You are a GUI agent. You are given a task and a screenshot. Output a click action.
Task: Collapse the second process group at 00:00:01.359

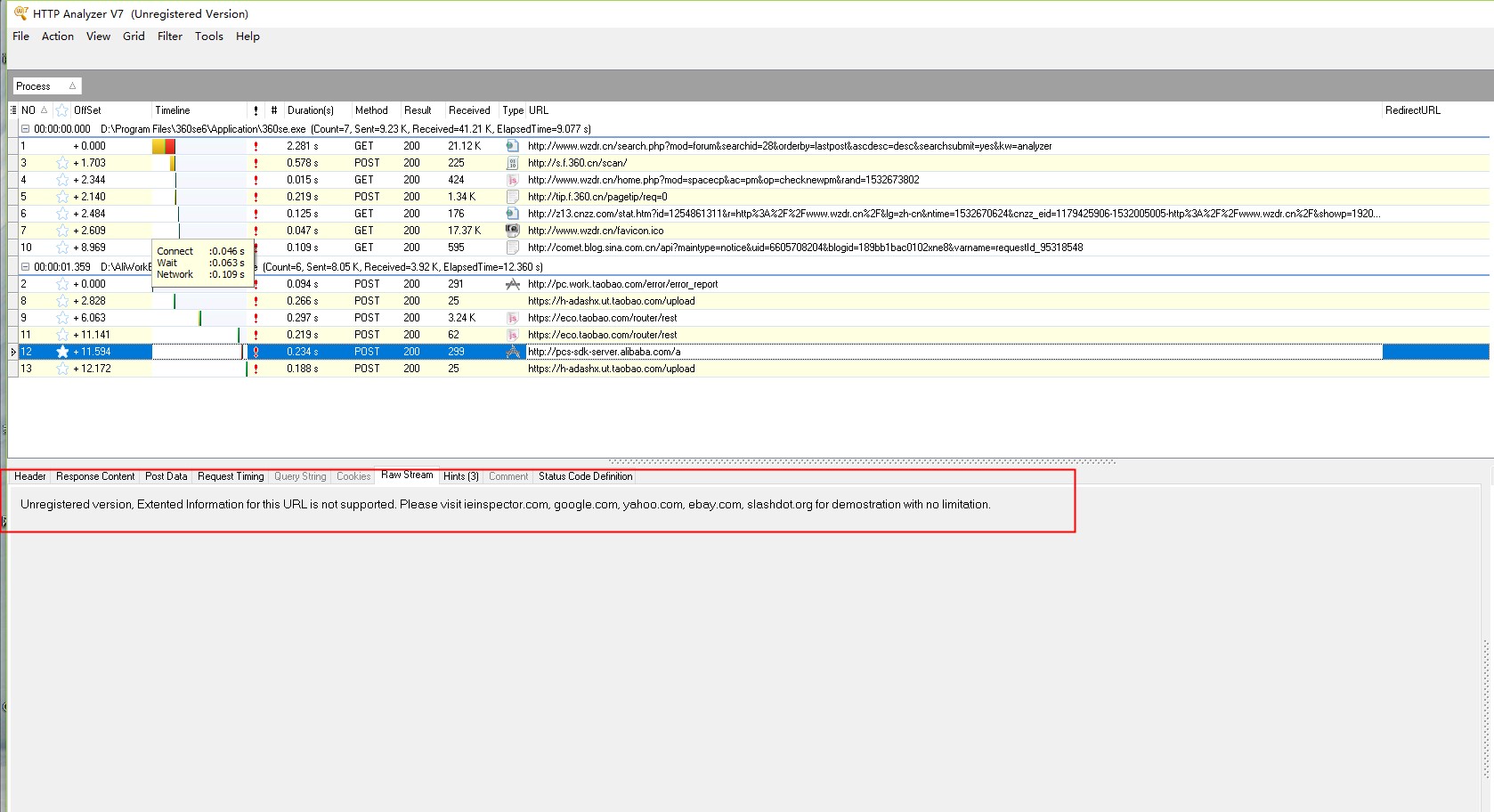pyautogui.click(x=25, y=267)
